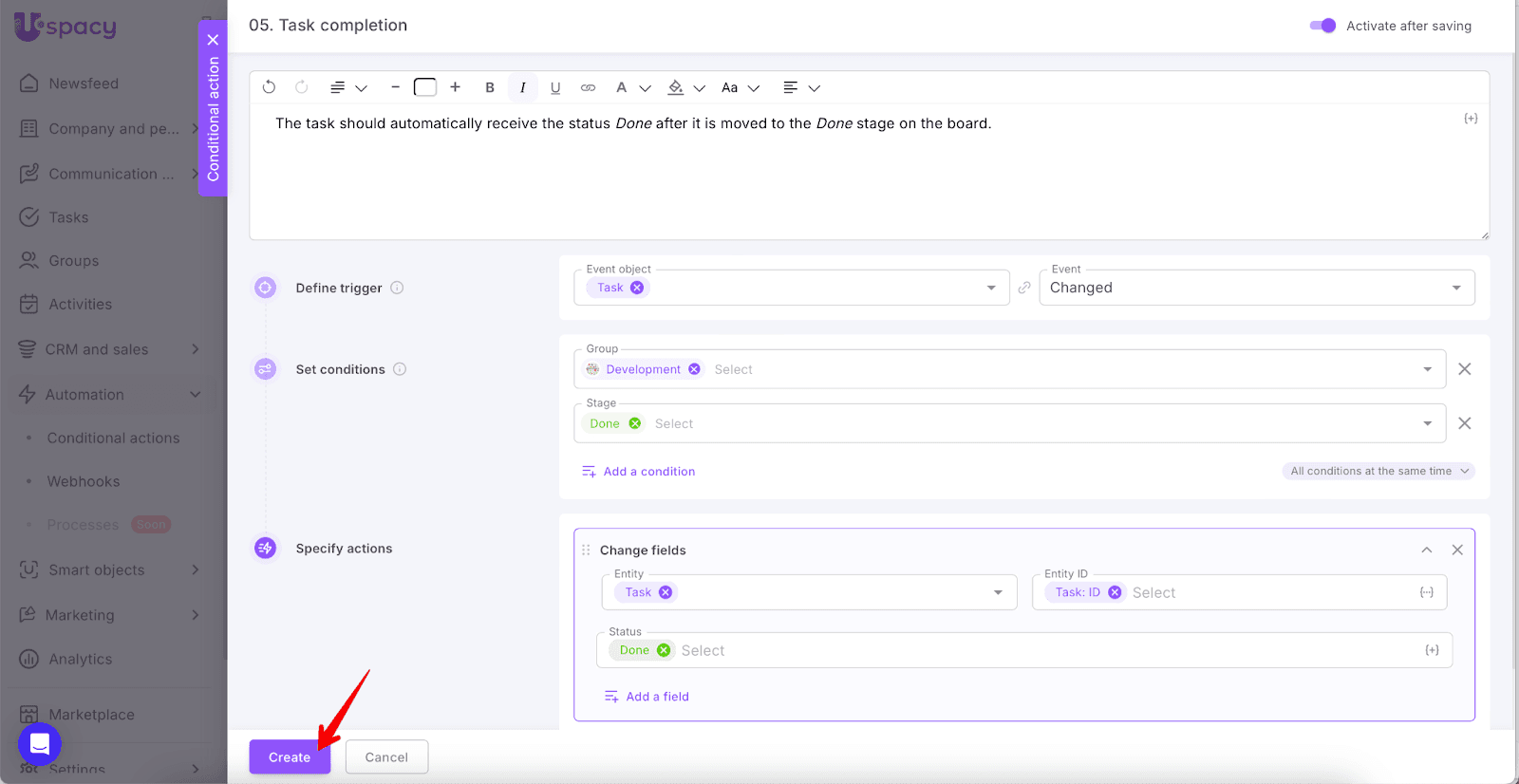Remove the Development group tag
The height and width of the screenshot is (784, 1519).
point(695,369)
